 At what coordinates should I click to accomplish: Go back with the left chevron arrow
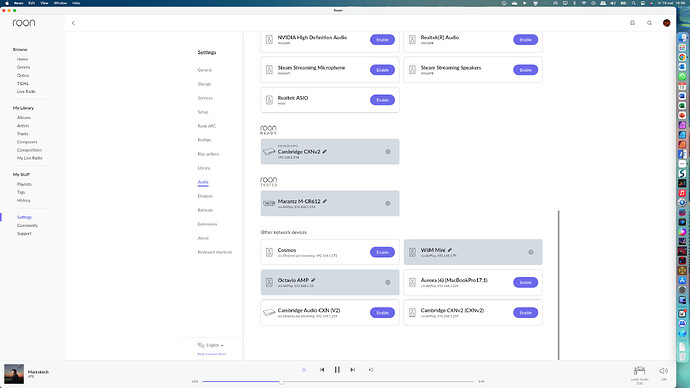click(x=73, y=23)
